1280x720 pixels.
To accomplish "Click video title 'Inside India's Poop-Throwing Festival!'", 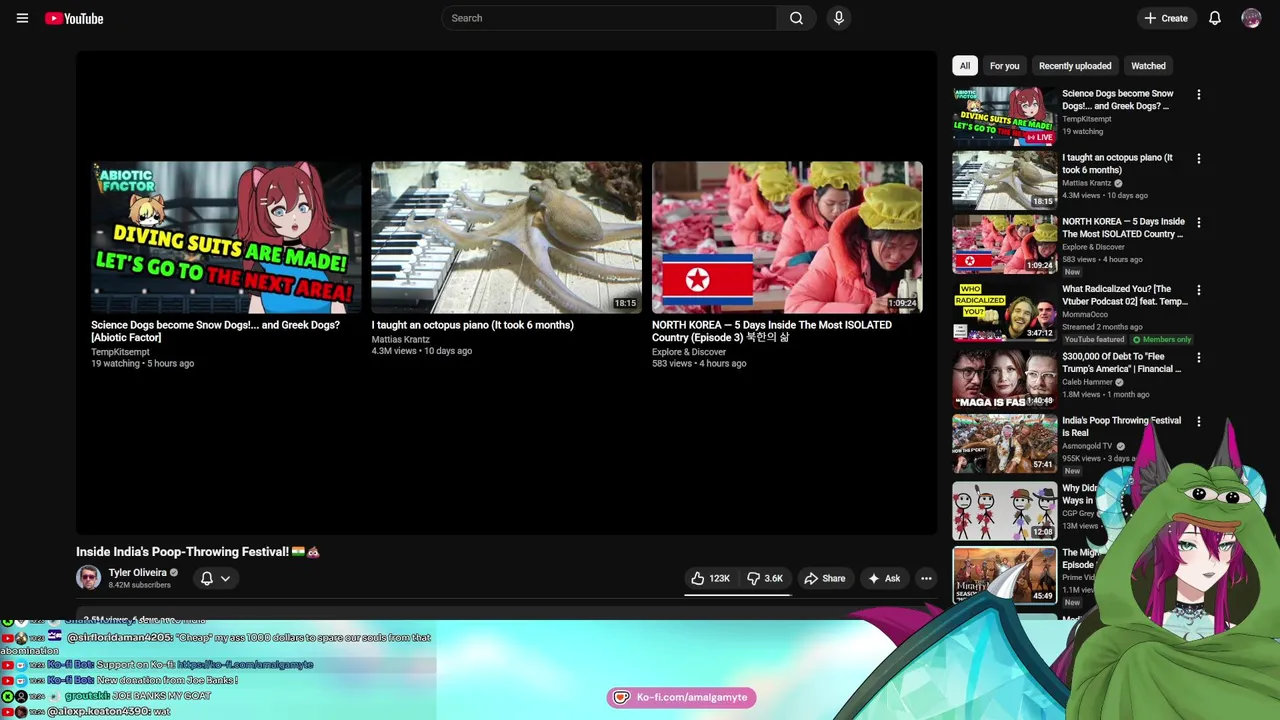I will point(198,552).
